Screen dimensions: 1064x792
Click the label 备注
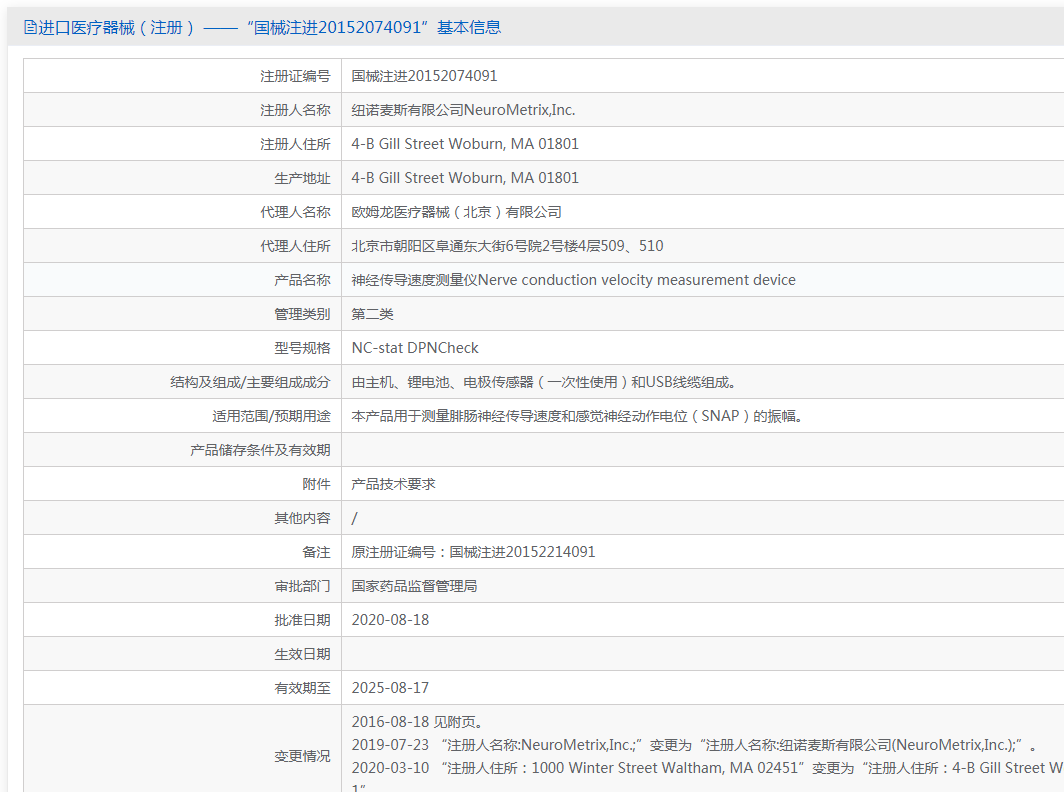[316, 552]
